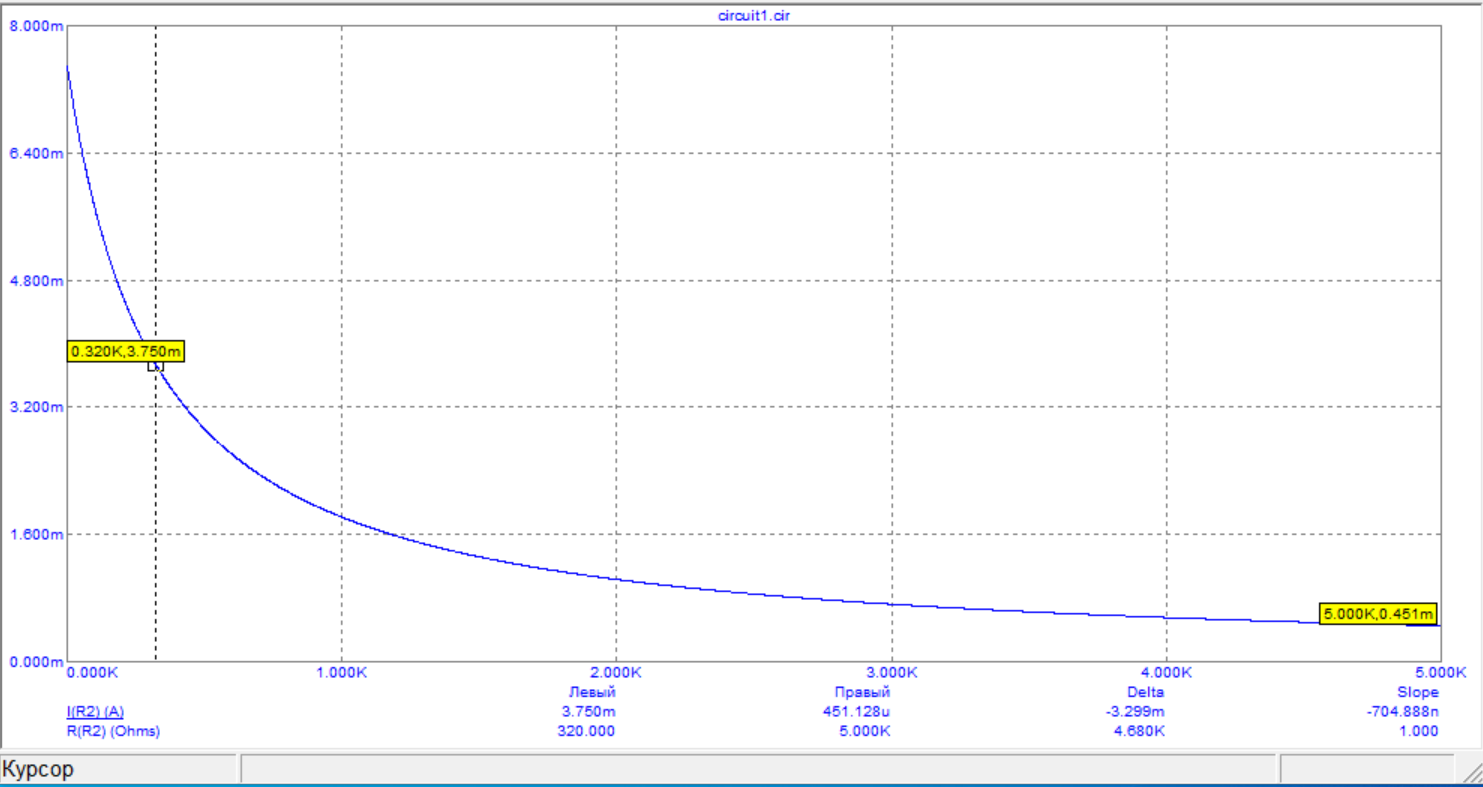This screenshot has width=1483, height=787.
Task: Click the 4.000K X-axis label
Action: (1167, 672)
